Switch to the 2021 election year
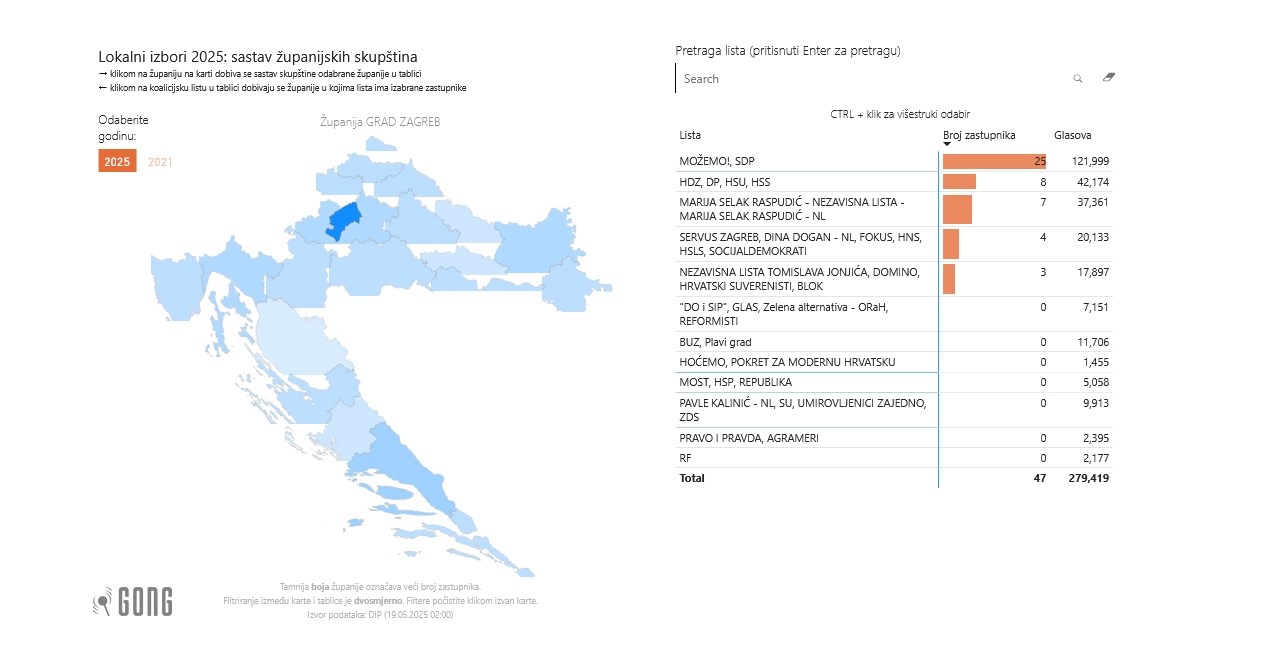1270x650 pixels. 158,160
